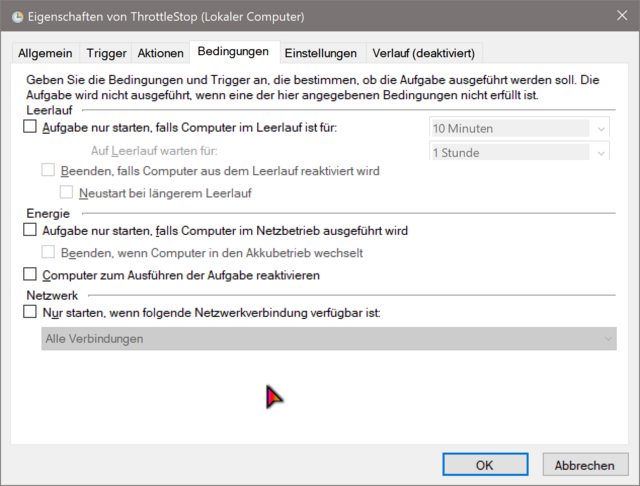640x486 pixels.
Task: Click the Abbrechen button
Action: pyautogui.click(x=585, y=465)
